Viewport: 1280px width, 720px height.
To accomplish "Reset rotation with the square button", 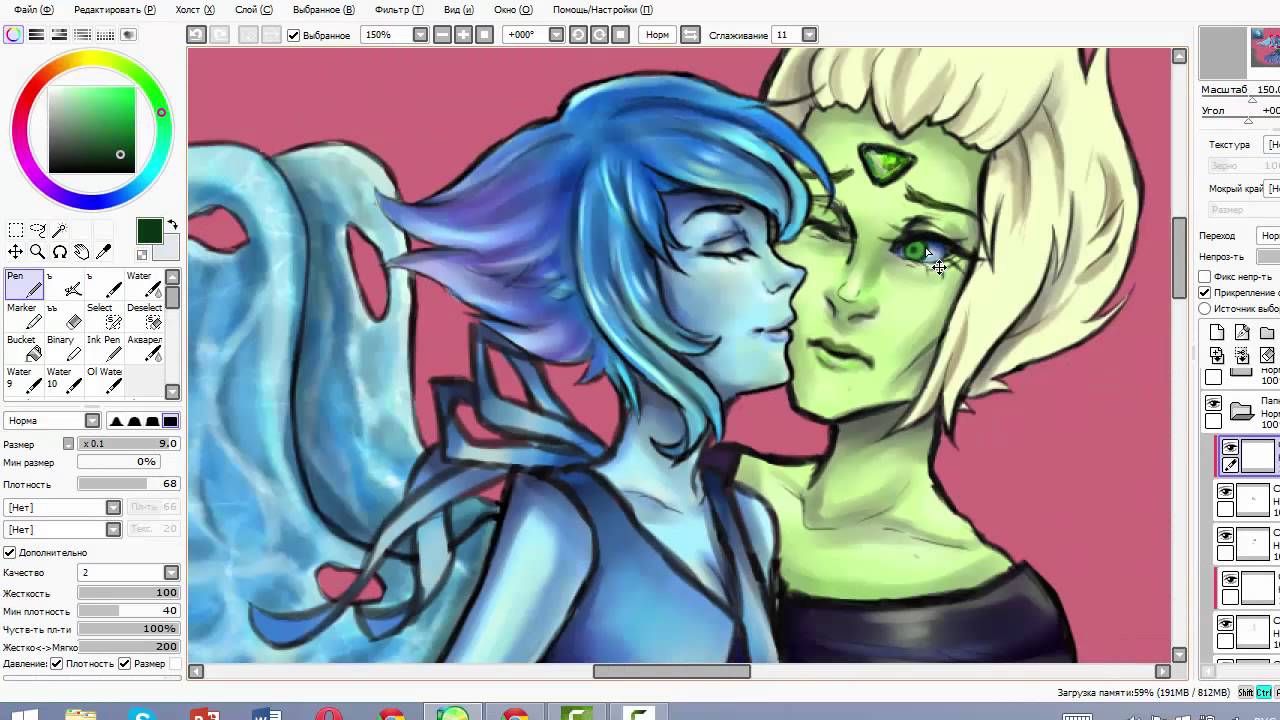I will pos(620,35).
